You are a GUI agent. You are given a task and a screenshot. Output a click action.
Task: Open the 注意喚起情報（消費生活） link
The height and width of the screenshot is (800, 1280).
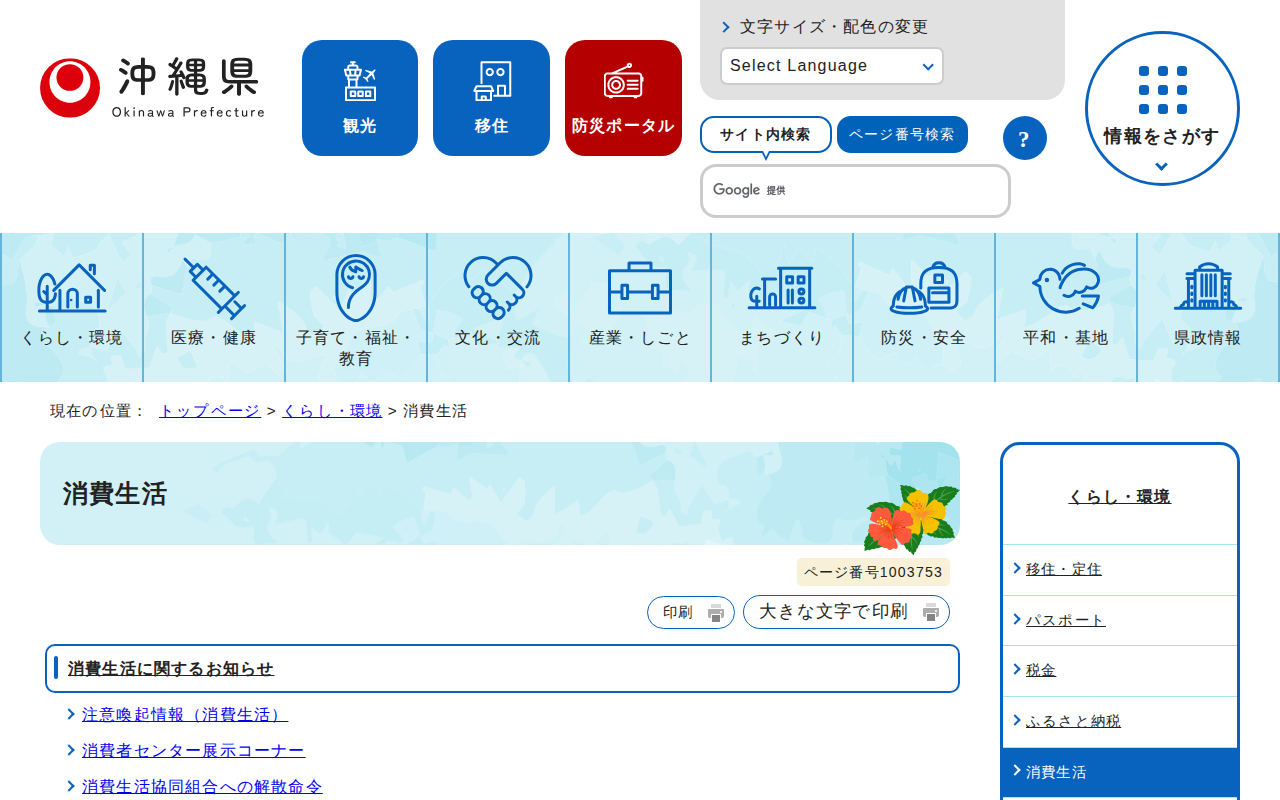pyautogui.click(x=185, y=715)
